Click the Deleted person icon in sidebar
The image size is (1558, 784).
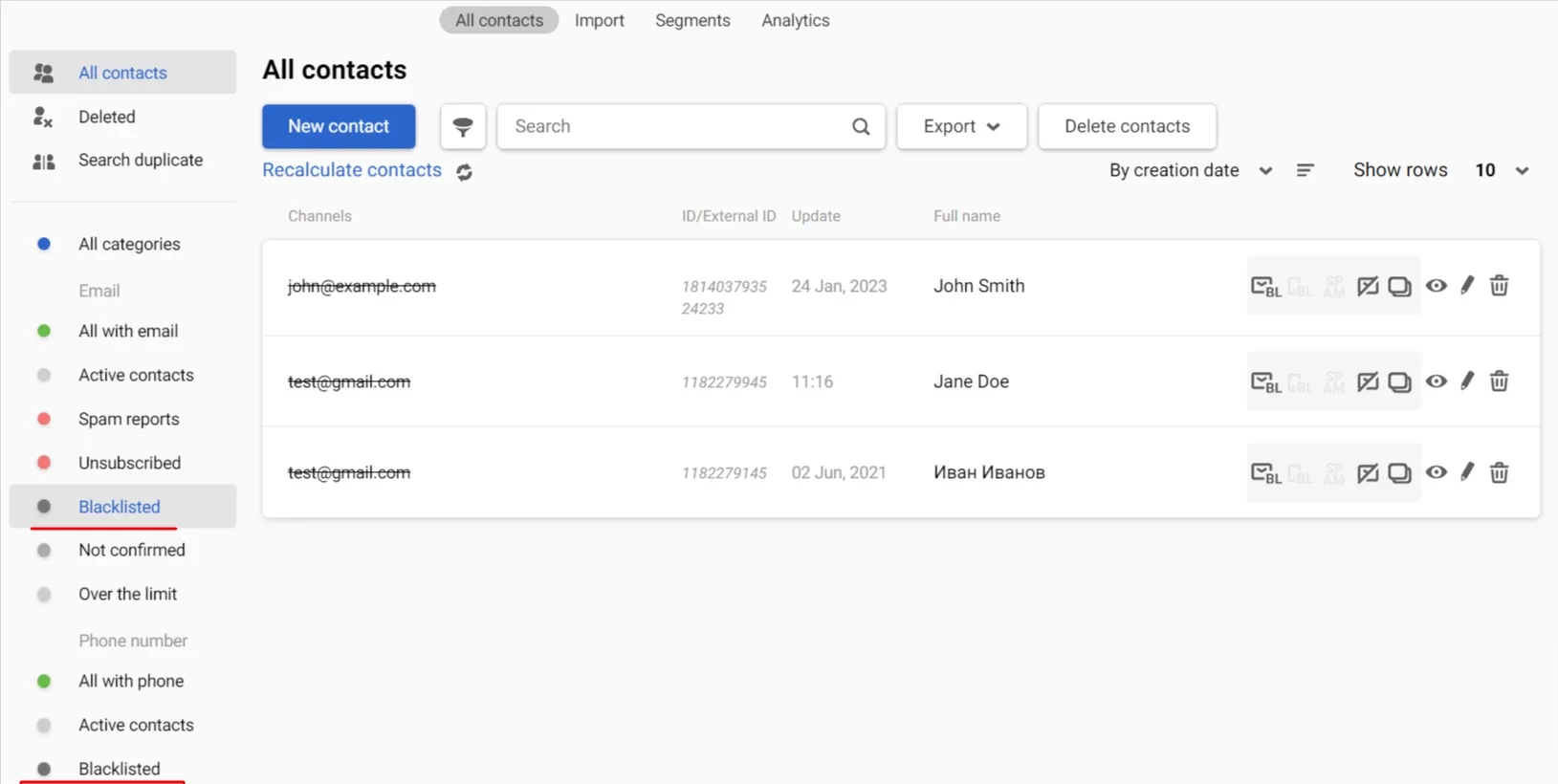43,117
